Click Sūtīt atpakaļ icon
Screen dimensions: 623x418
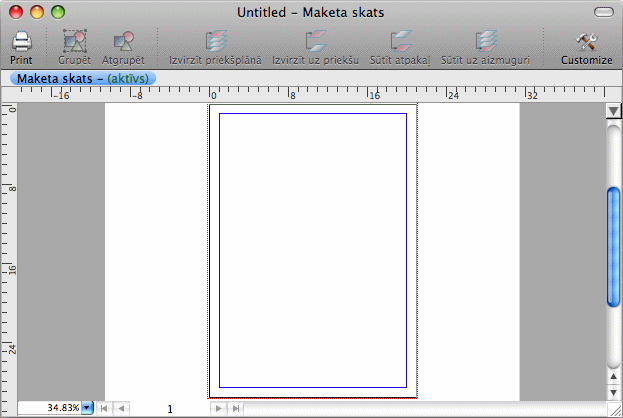400,41
